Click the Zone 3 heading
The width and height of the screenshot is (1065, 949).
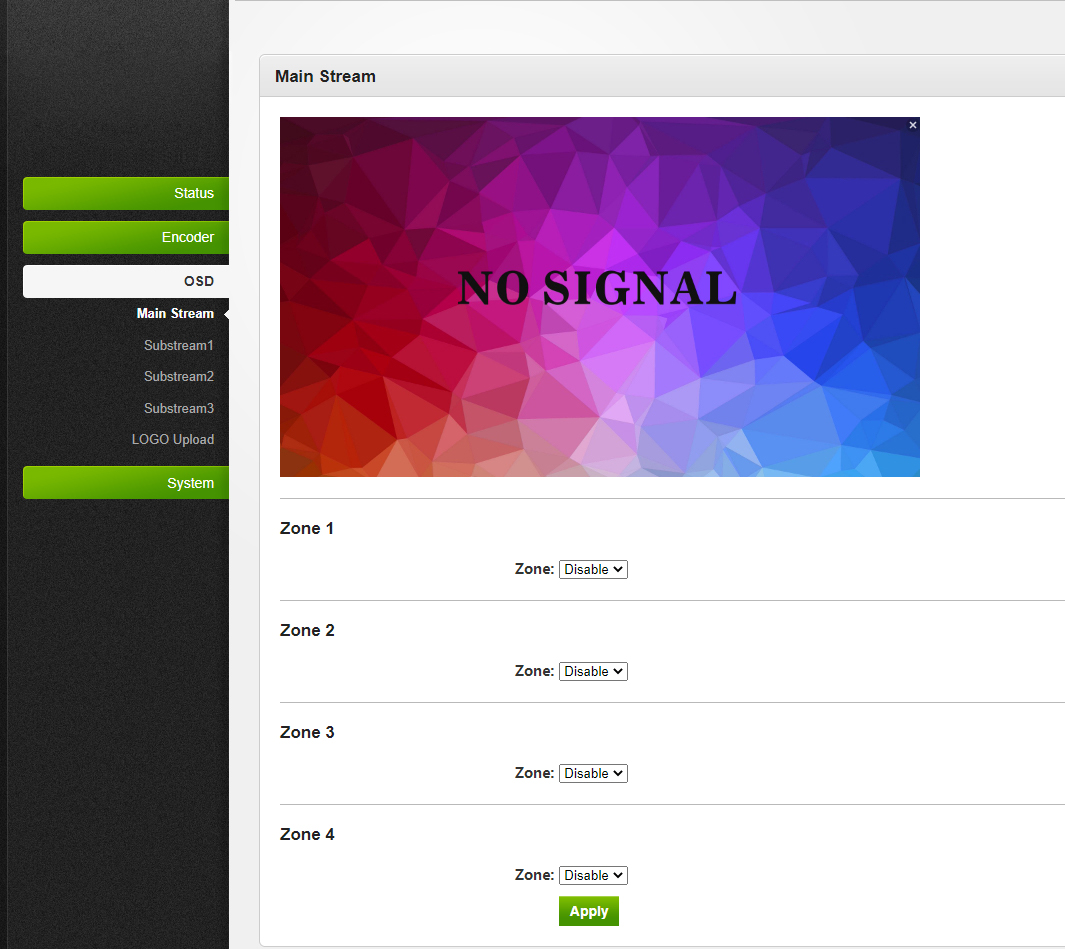307,732
